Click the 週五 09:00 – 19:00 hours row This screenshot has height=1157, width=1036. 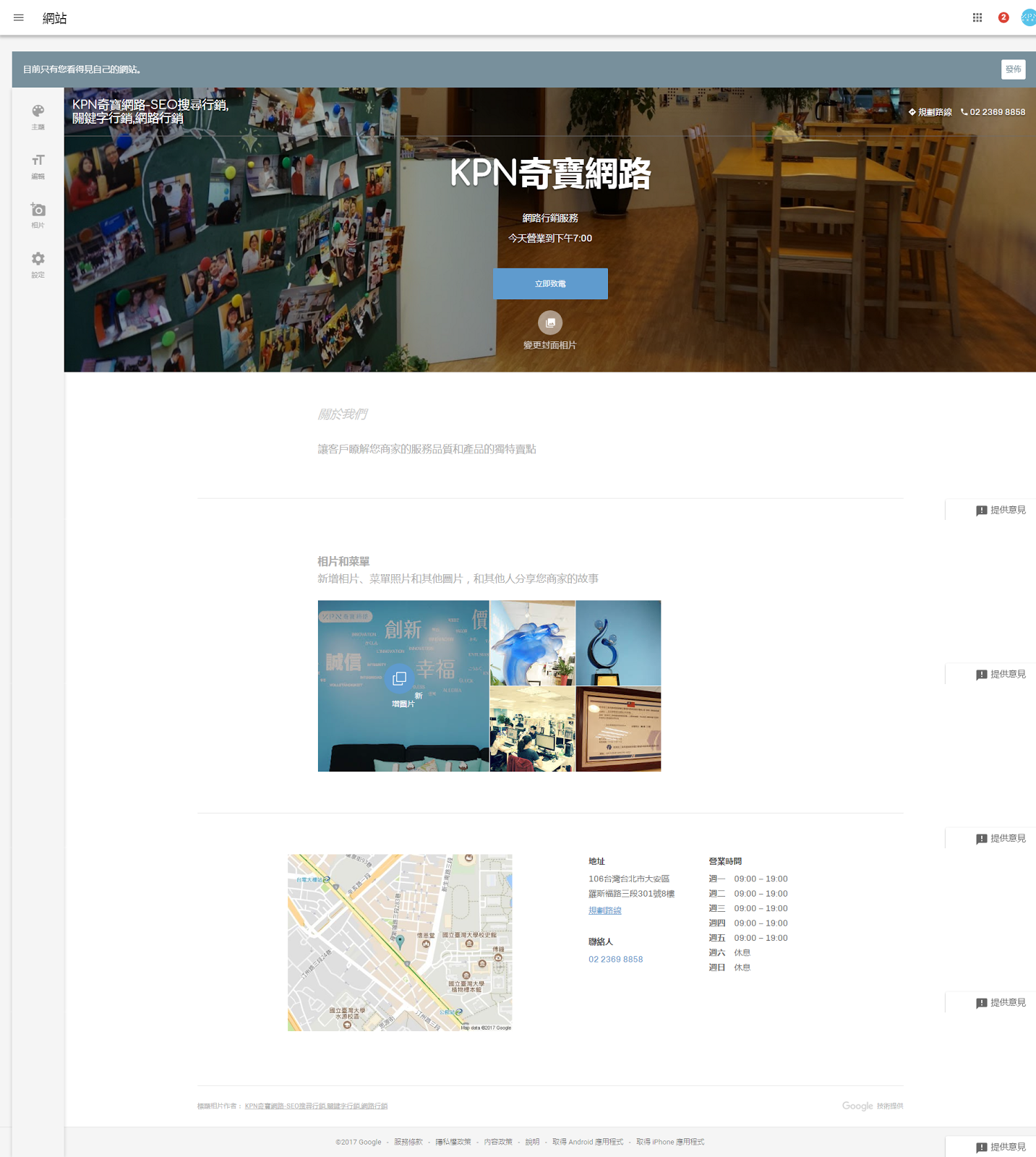(x=748, y=938)
